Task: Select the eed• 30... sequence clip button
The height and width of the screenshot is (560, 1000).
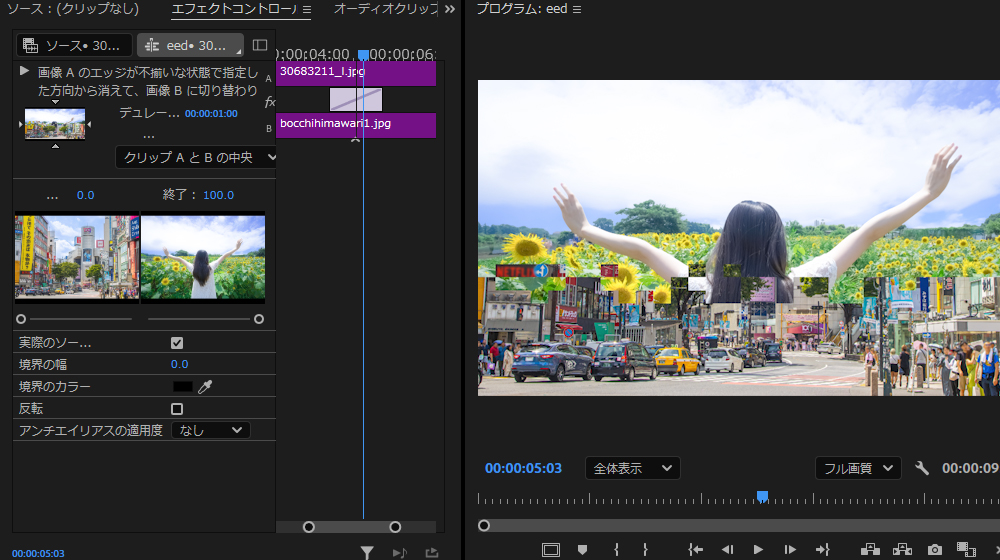Action: coord(190,45)
